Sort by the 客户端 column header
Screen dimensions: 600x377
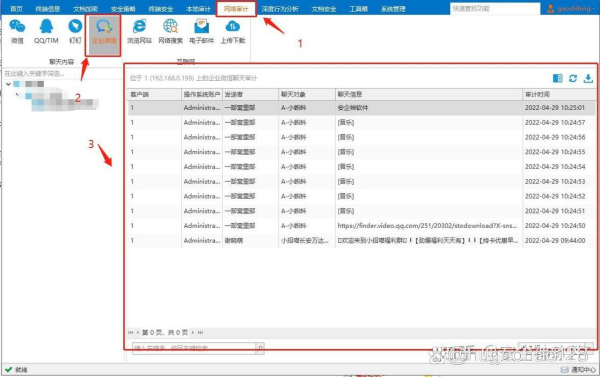154,94
